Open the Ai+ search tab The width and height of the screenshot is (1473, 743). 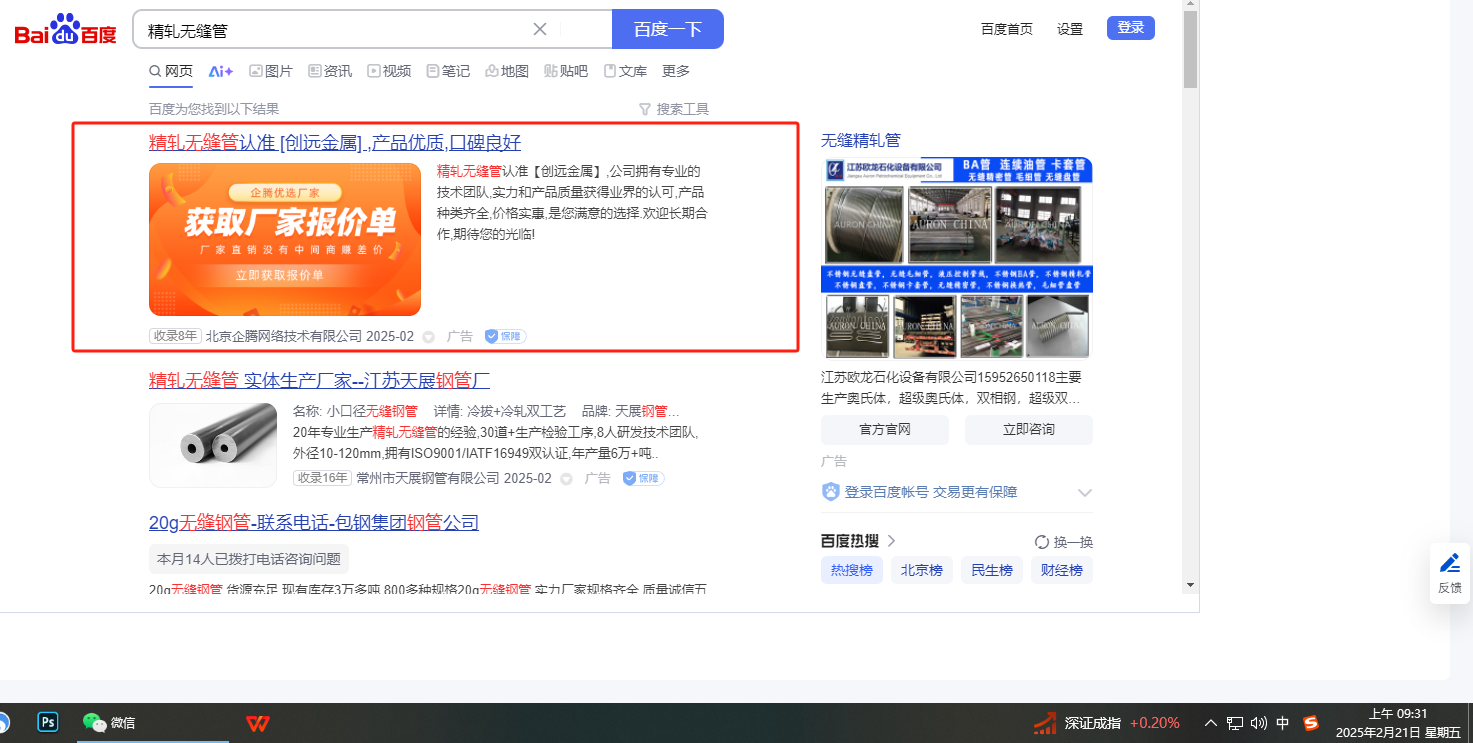220,71
